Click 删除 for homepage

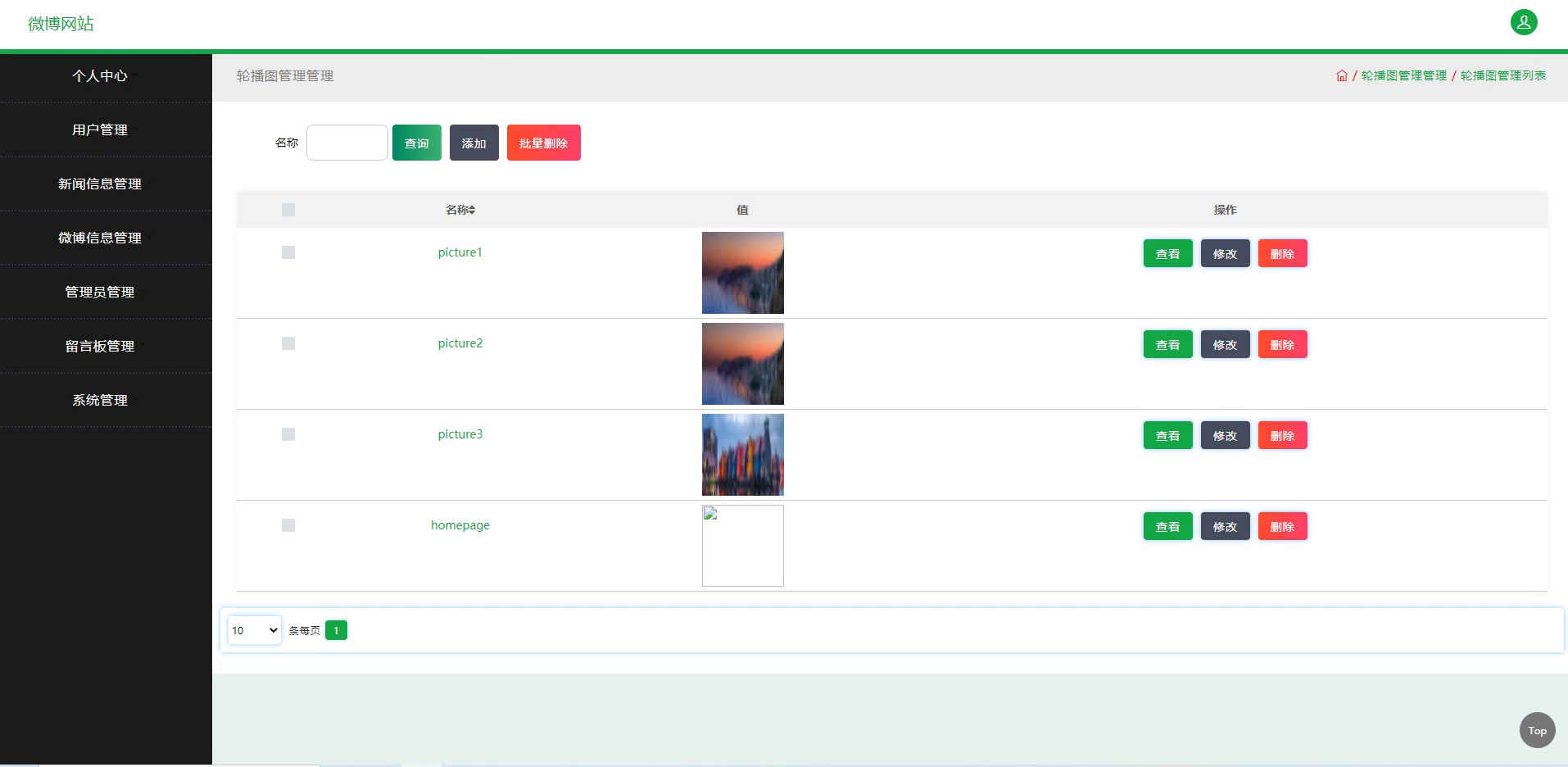(x=1283, y=526)
